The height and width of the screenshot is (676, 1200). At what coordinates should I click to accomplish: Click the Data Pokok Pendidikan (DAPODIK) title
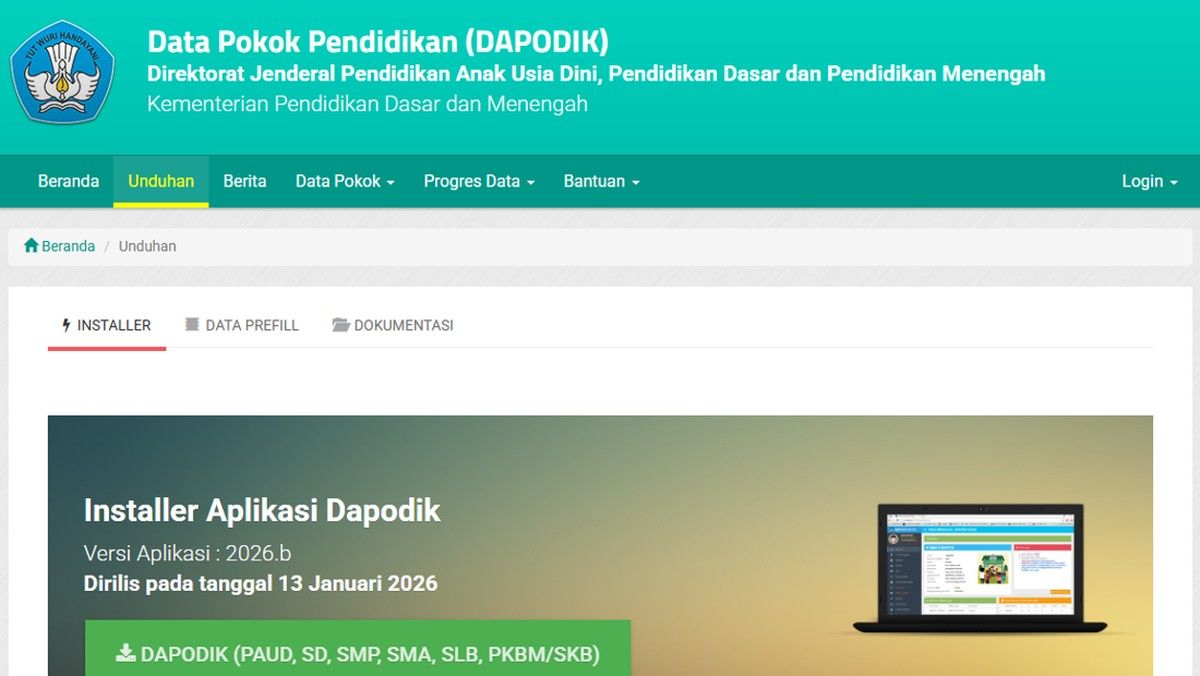coord(378,41)
